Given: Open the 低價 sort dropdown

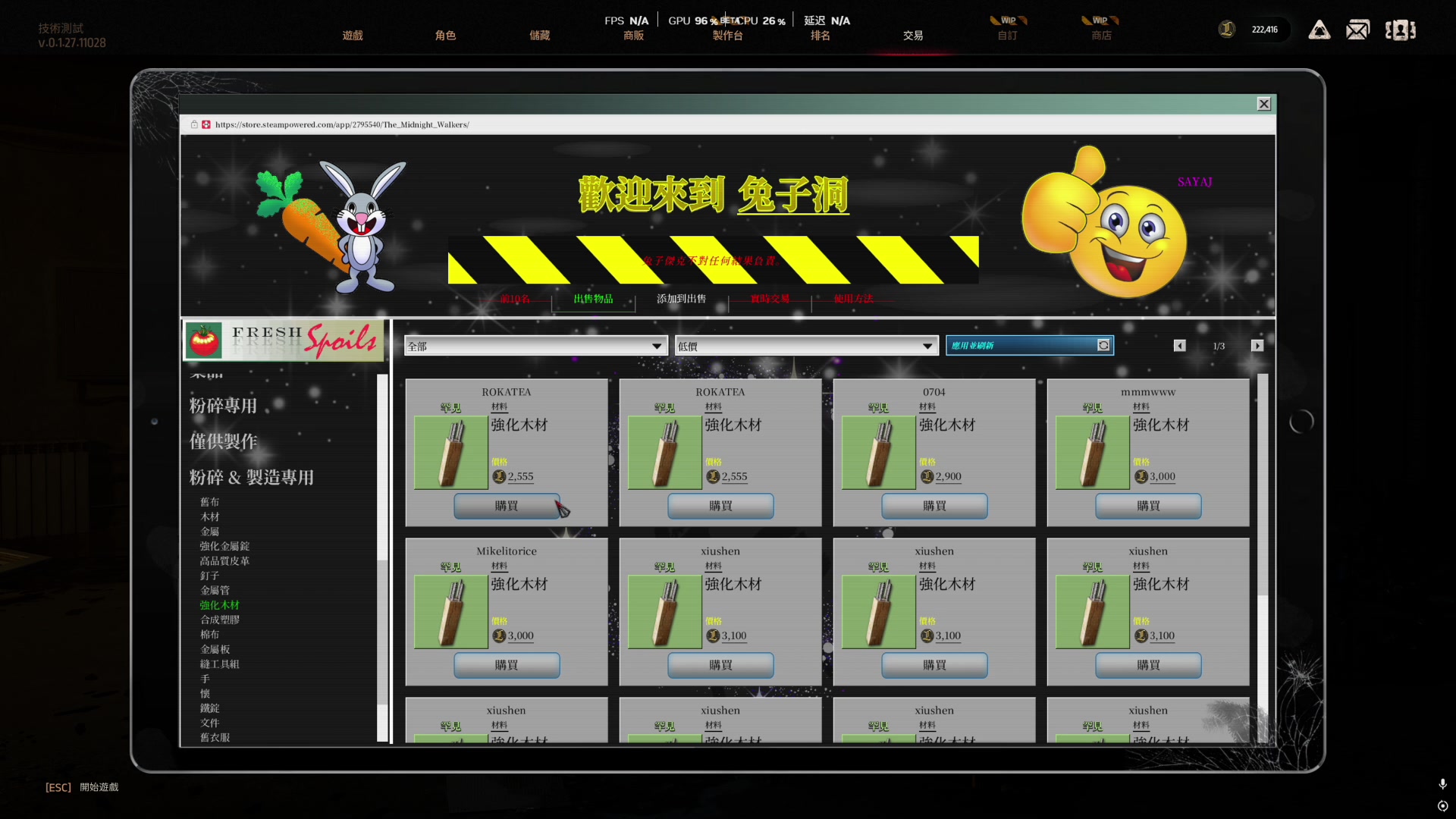Looking at the screenshot, I should [806, 346].
